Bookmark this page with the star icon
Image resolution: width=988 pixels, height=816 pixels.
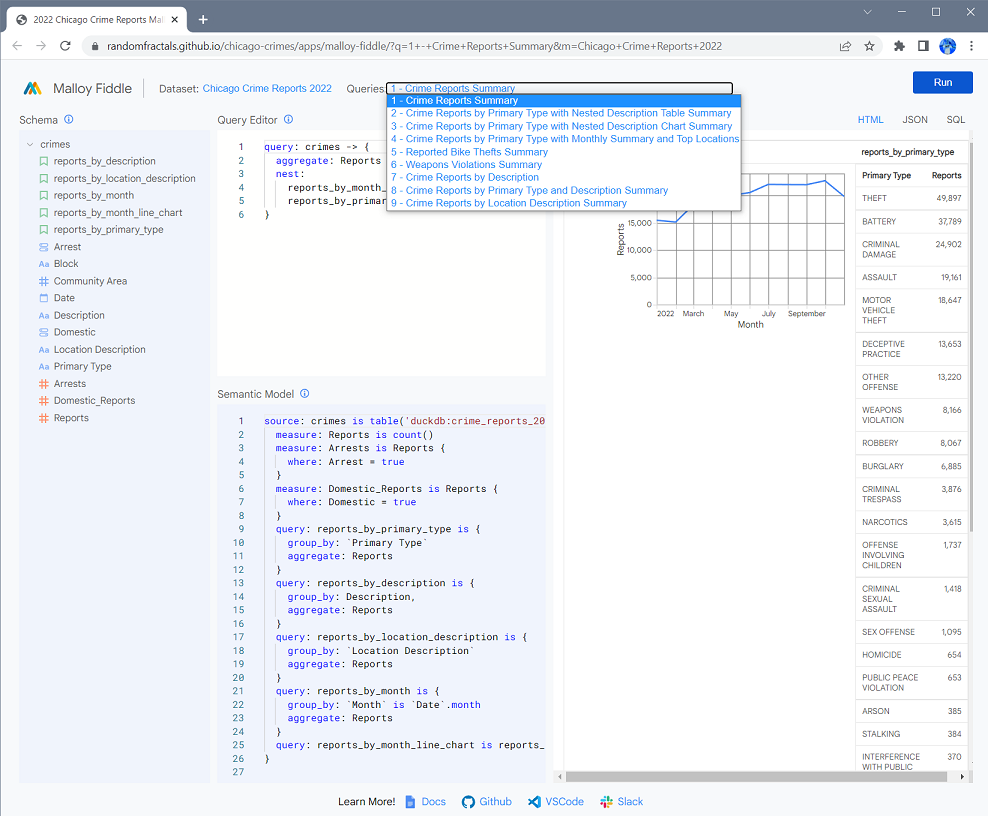coord(869,46)
